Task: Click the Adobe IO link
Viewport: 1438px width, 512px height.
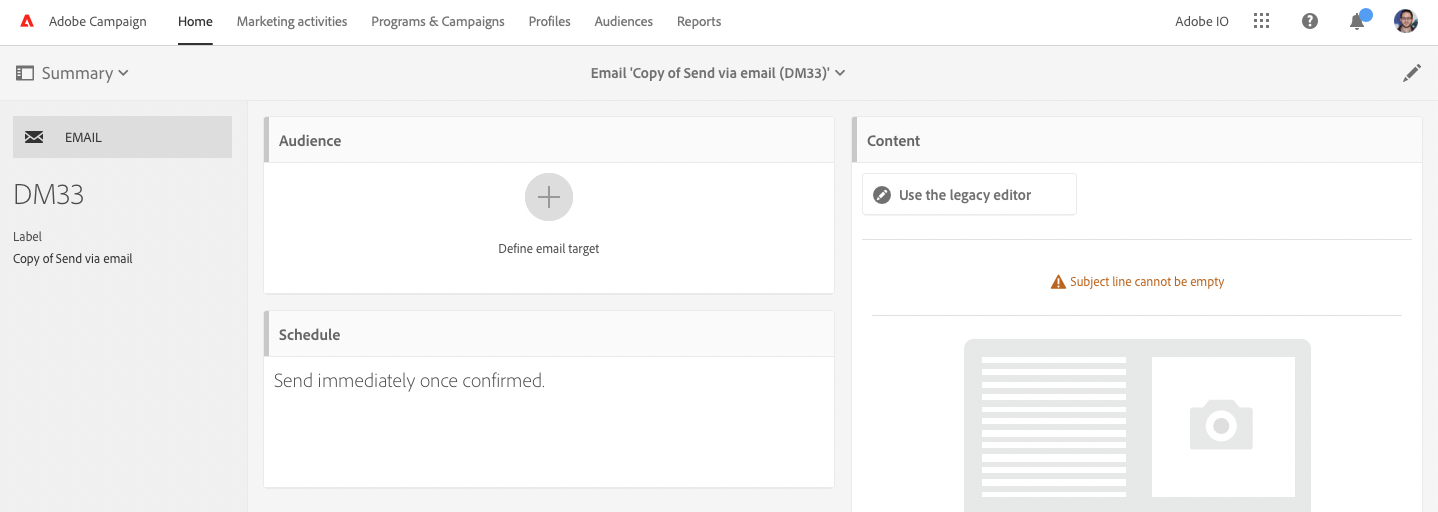Action: click(x=1202, y=21)
